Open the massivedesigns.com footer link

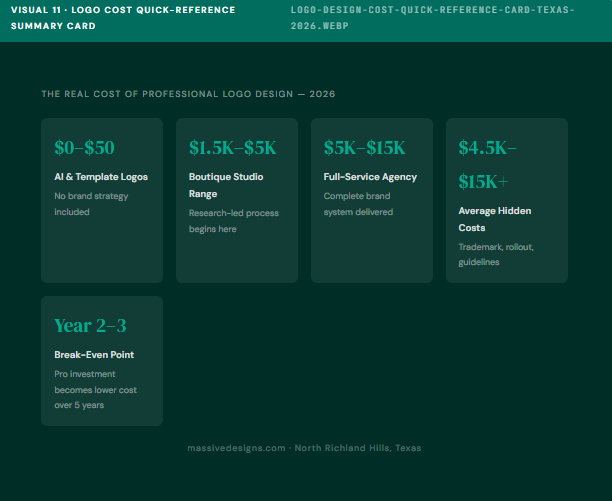click(x=236, y=448)
